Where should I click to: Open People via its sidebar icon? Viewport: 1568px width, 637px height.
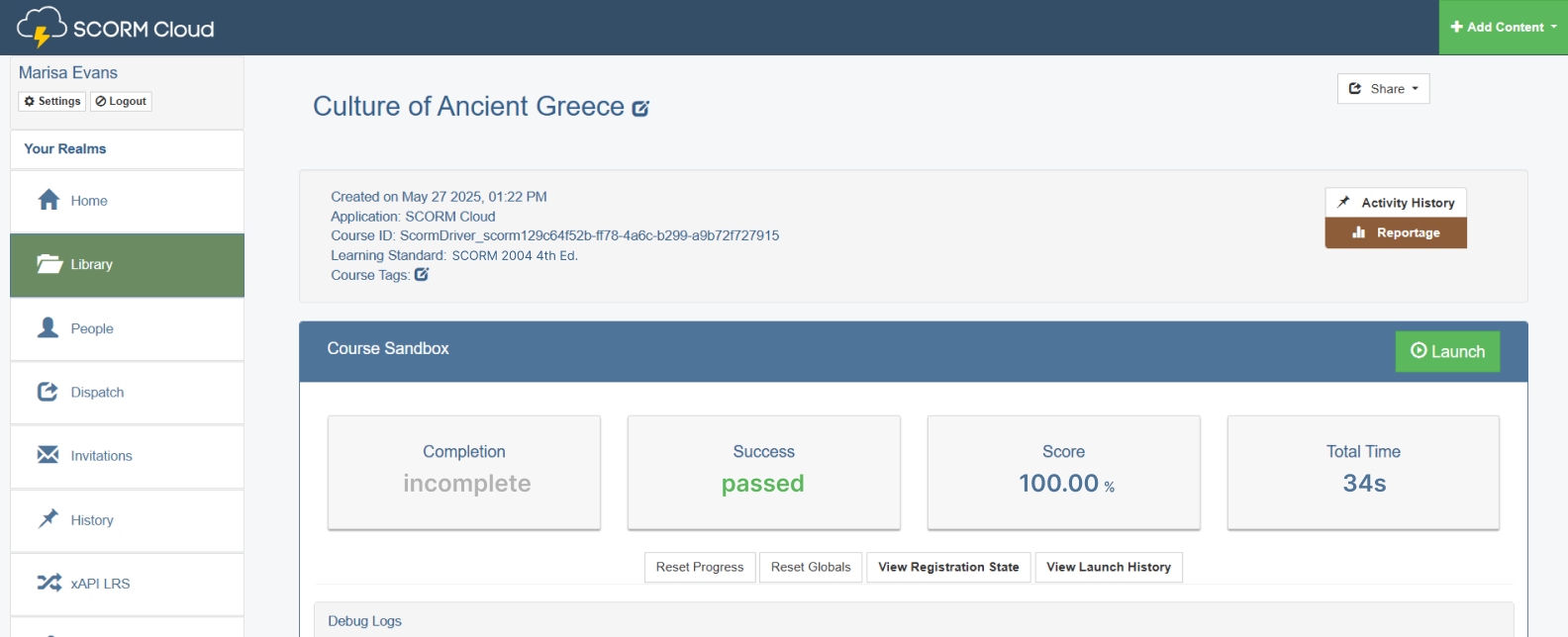pos(47,327)
